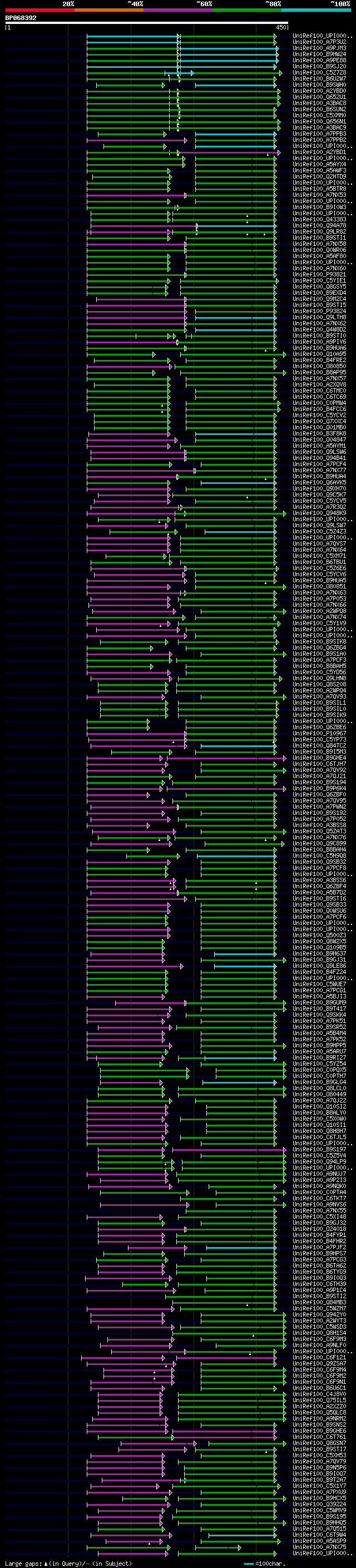The image size is (356, 1568).
Task: Select the UniRef100_B6SUN2 label
Action: [319, 109]
